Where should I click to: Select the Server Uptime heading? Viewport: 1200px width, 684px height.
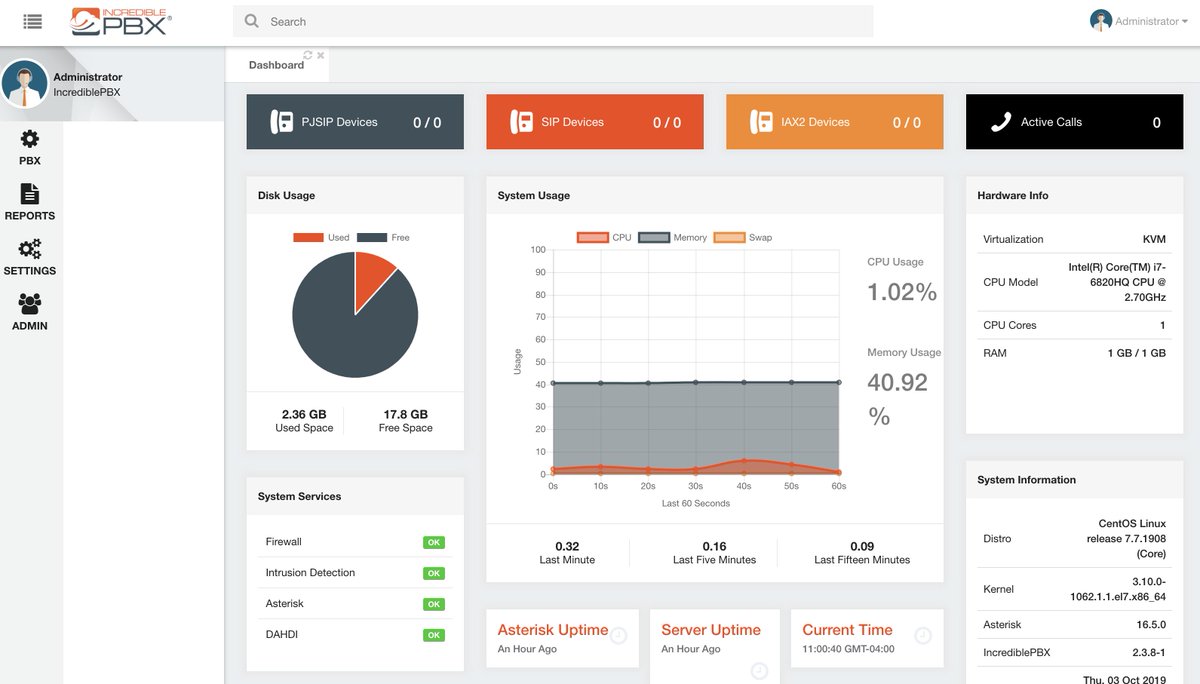tap(711, 630)
